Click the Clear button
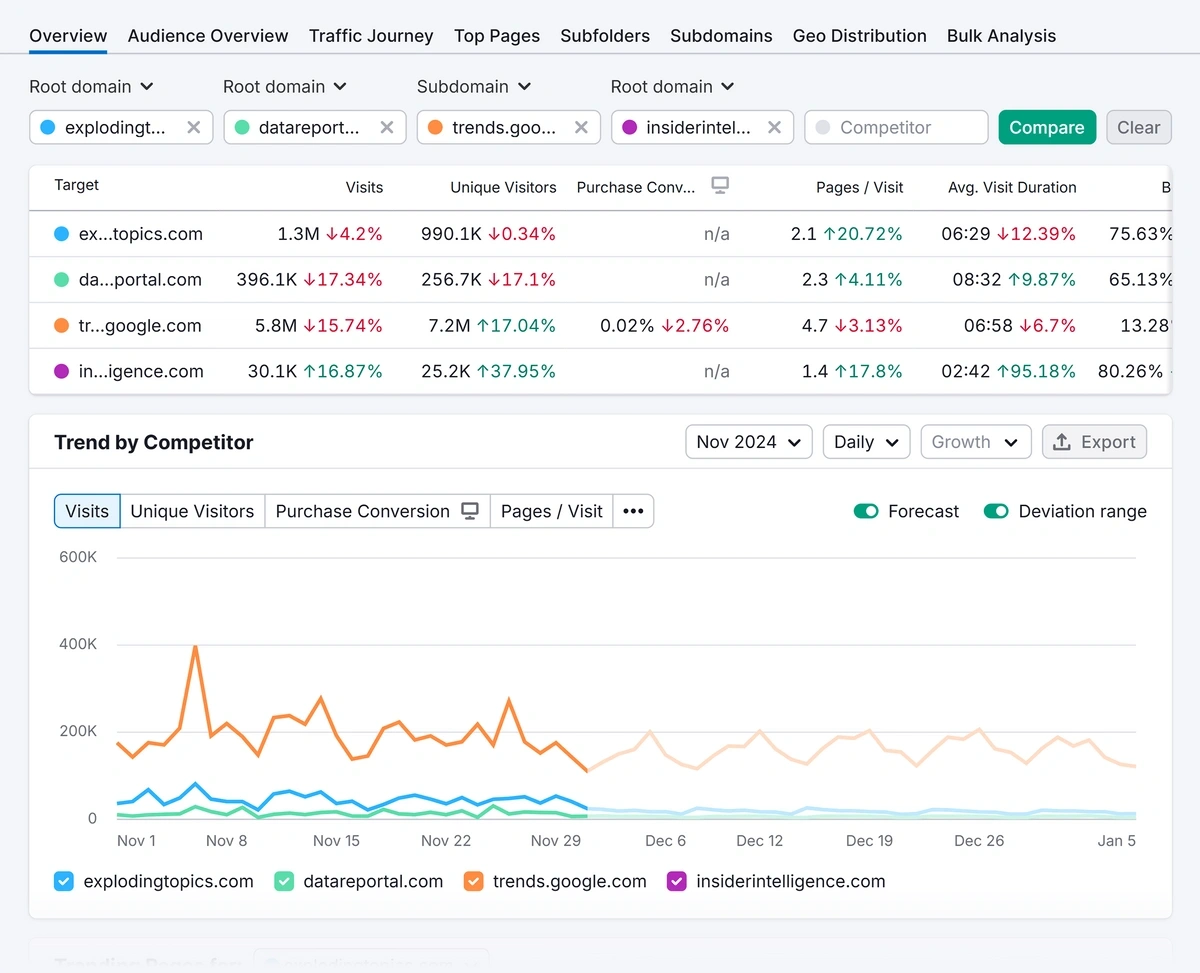Viewport: 1200px width, 973px height. click(1139, 127)
